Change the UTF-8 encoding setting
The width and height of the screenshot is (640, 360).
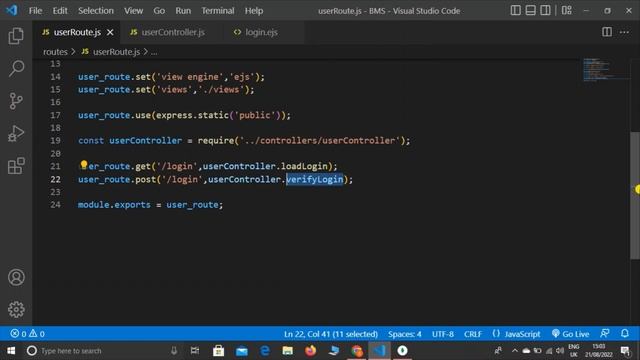point(443,334)
